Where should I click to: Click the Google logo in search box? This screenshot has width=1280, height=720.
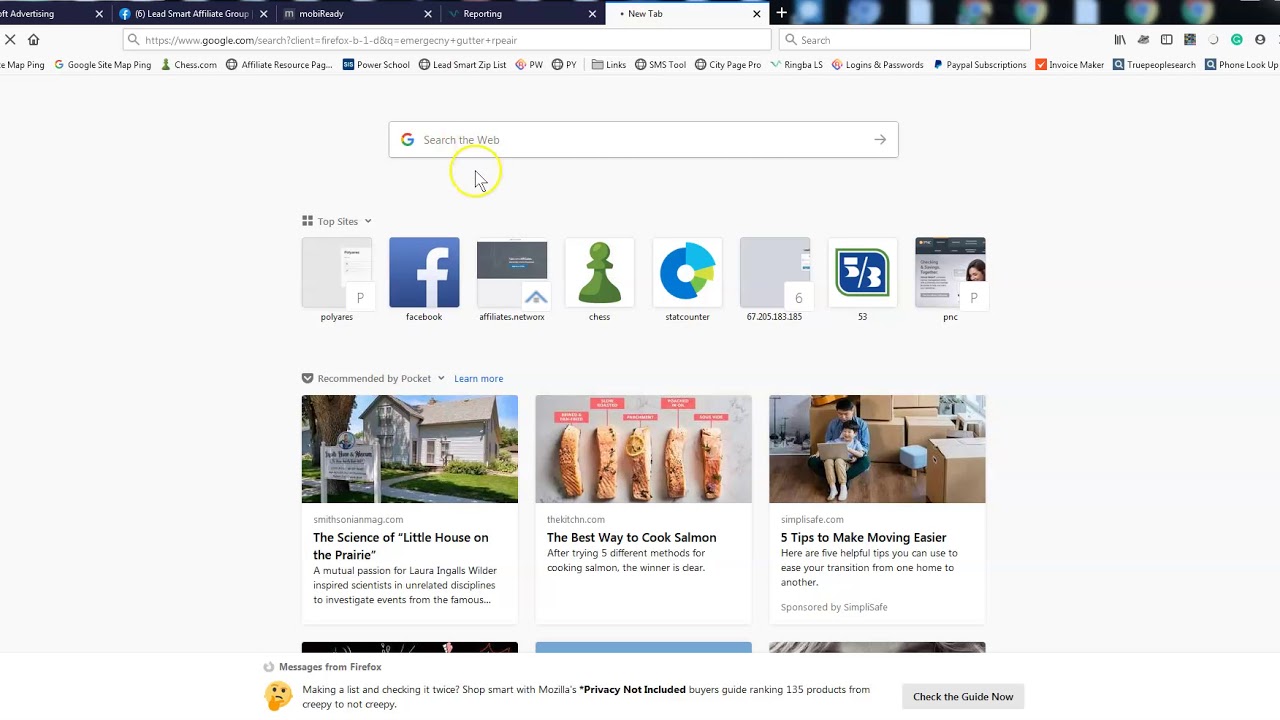(407, 140)
